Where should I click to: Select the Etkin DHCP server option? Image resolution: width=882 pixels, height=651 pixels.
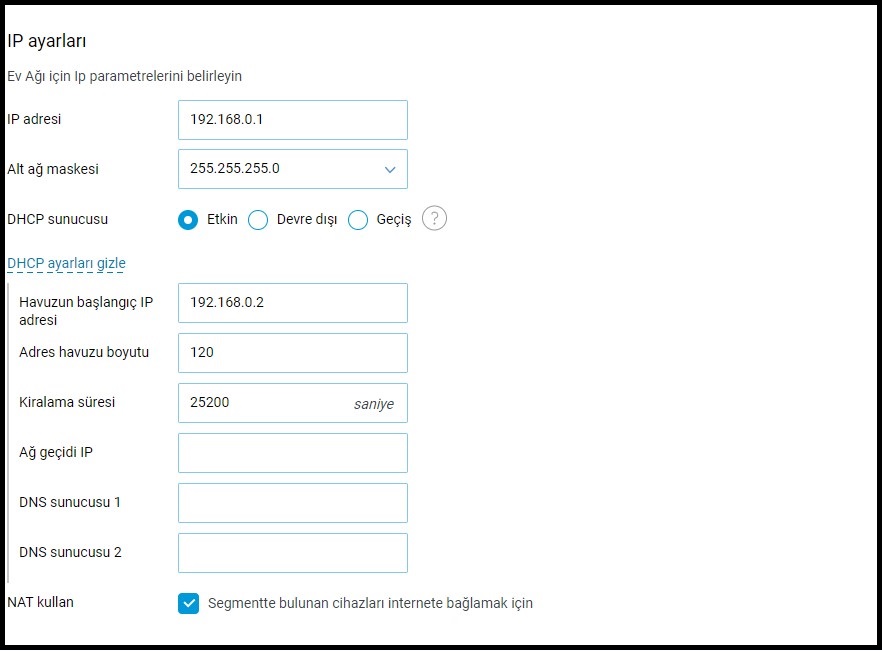(188, 220)
